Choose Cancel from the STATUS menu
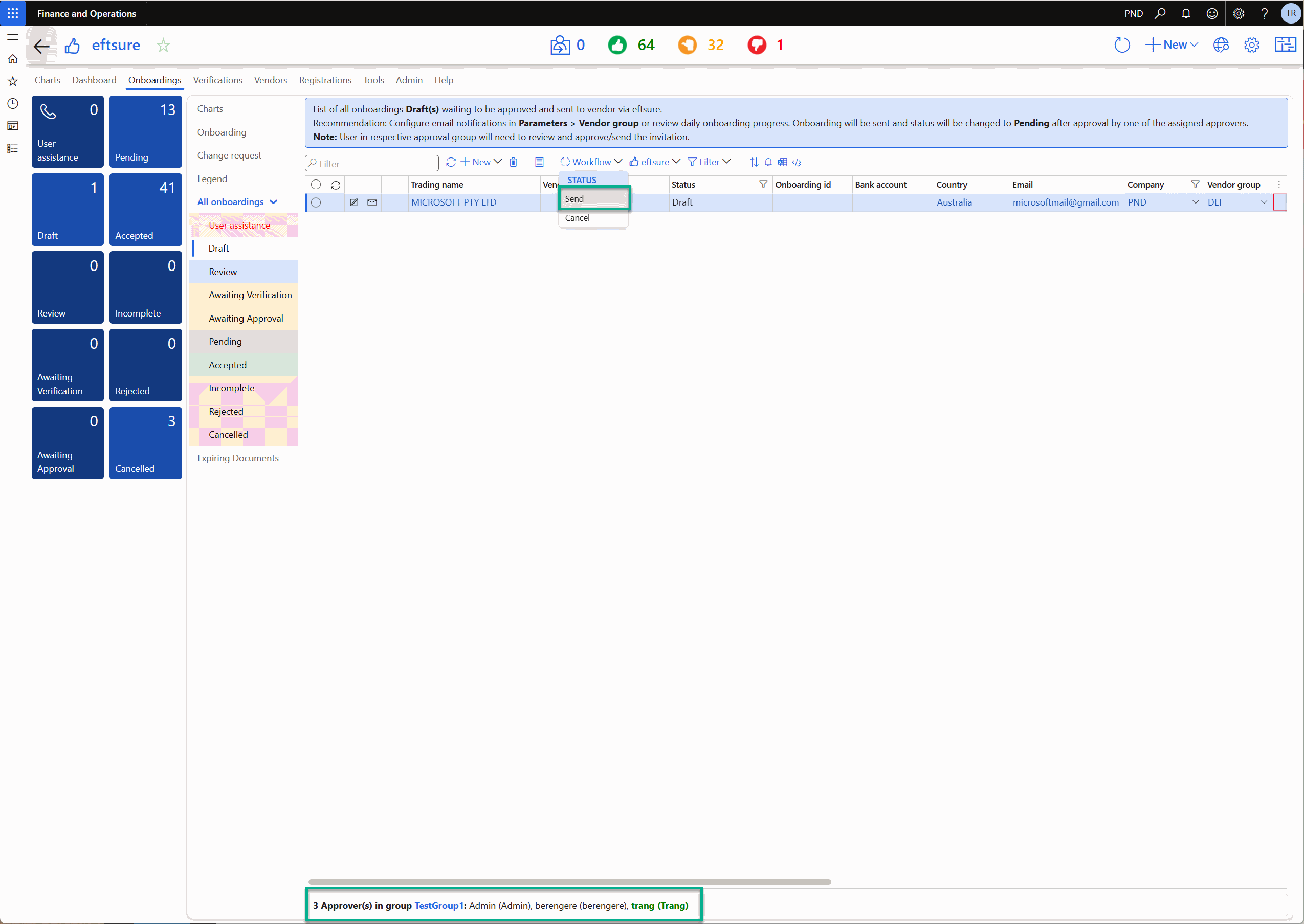Viewport: 1304px width, 924px height. tap(593, 218)
